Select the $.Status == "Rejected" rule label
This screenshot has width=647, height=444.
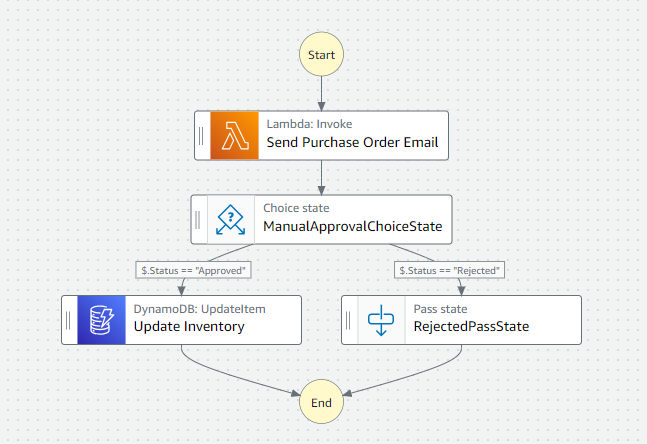[449, 270]
